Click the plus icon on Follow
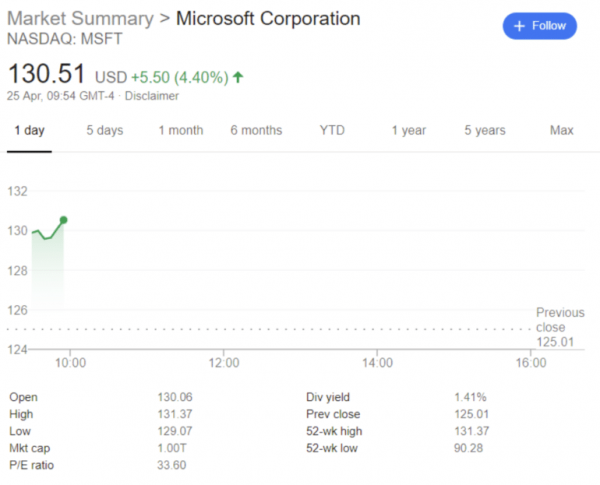The width and height of the screenshot is (600, 485). click(x=520, y=26)
